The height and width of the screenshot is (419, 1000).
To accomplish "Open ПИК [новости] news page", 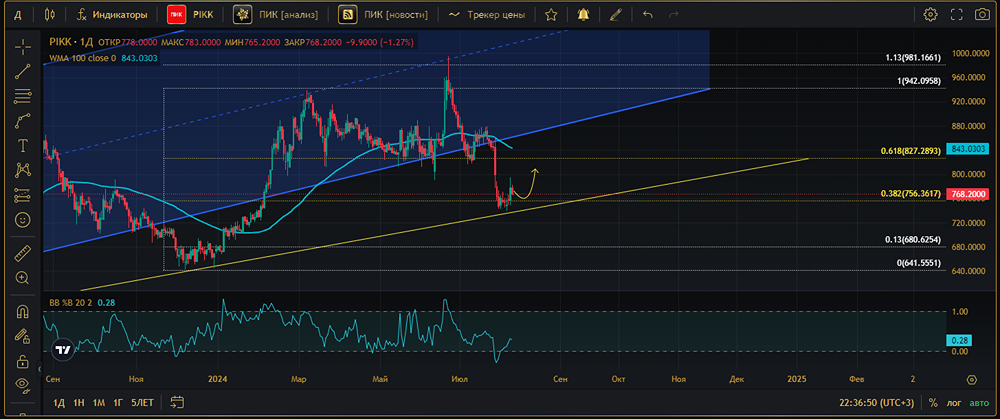I will [x=384, y=14].
